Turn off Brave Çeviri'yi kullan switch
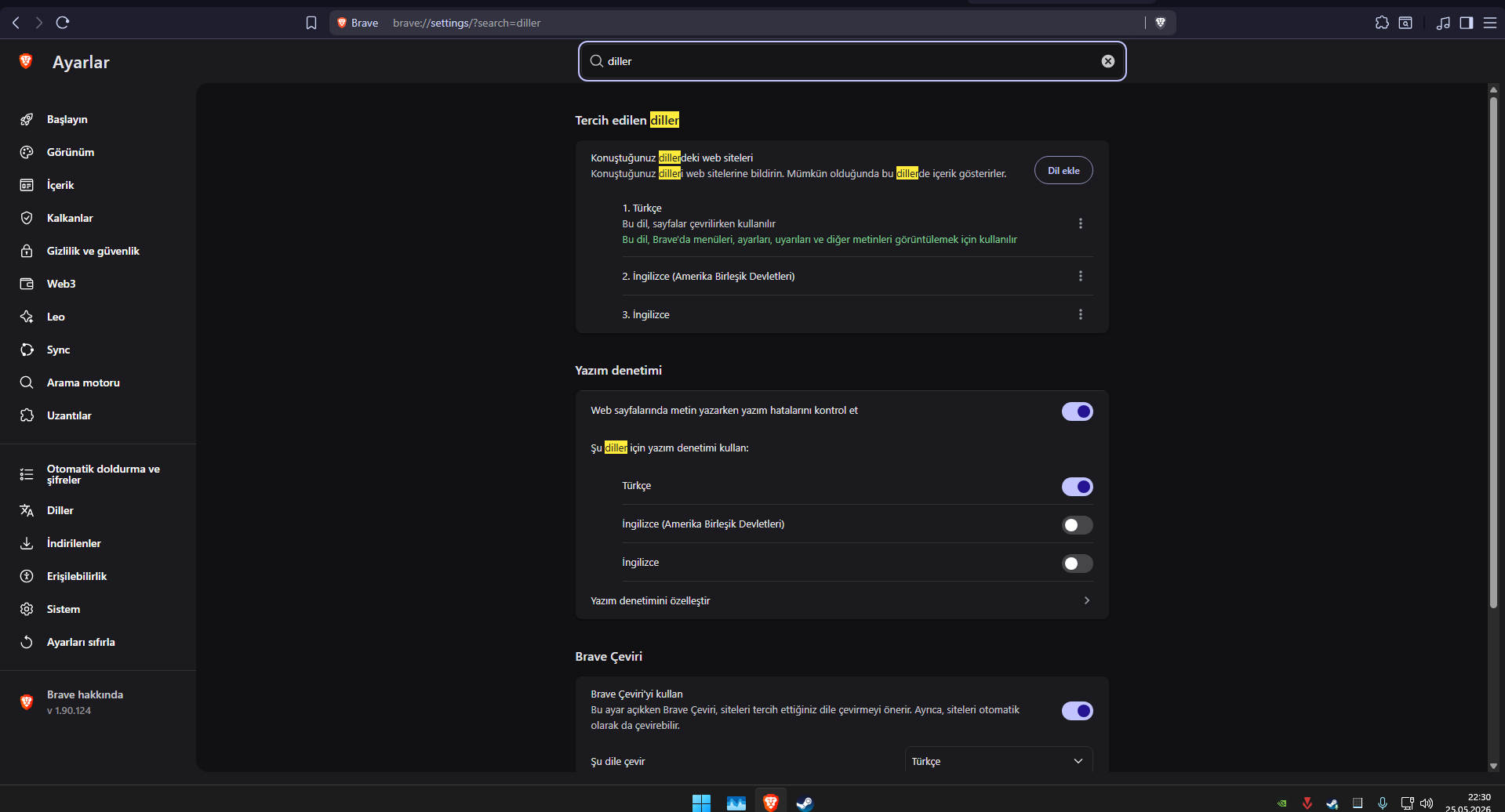This screenshot has width=1505, height=812. (x=1077, y=711)
